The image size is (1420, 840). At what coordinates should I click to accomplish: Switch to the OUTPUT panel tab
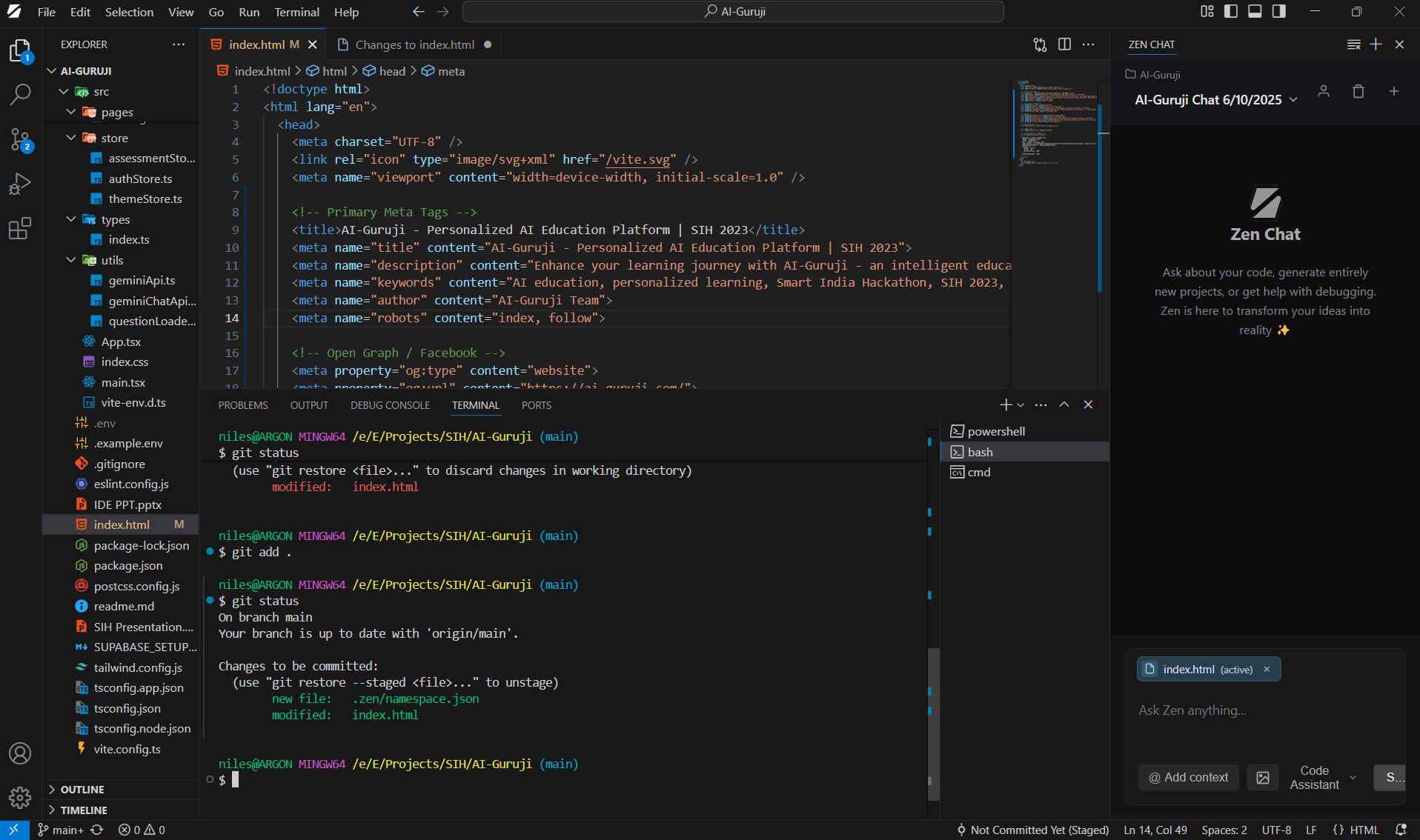309,405
